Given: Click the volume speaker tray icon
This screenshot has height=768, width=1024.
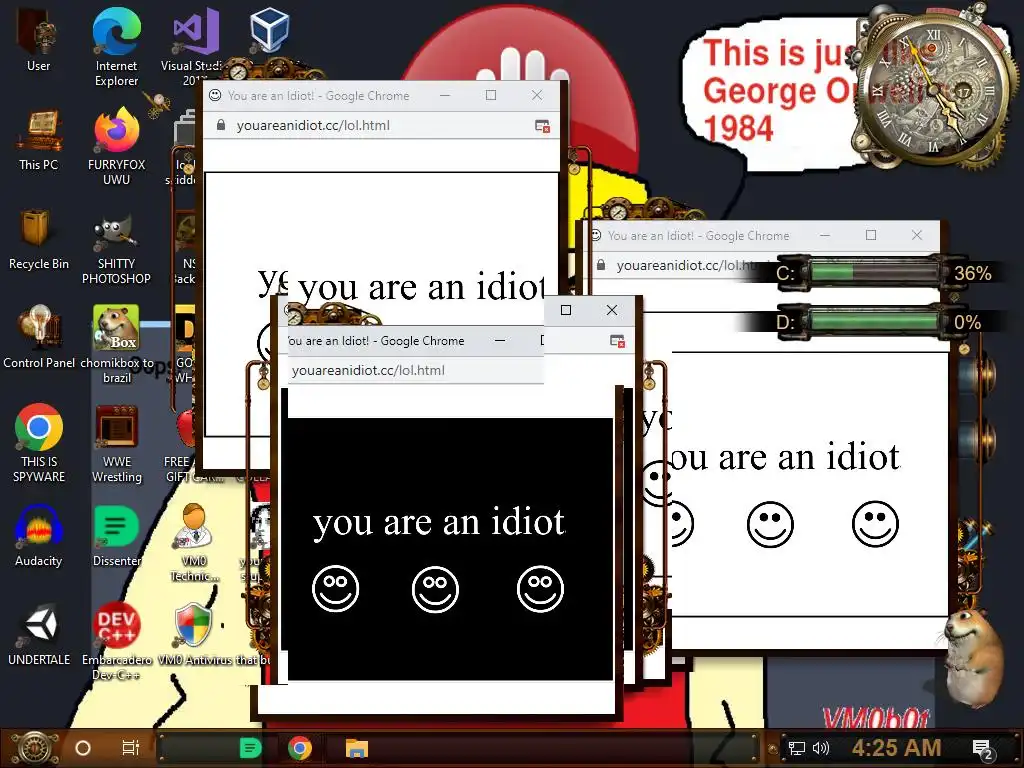Looking at the screenshot, I should (821, 748).
